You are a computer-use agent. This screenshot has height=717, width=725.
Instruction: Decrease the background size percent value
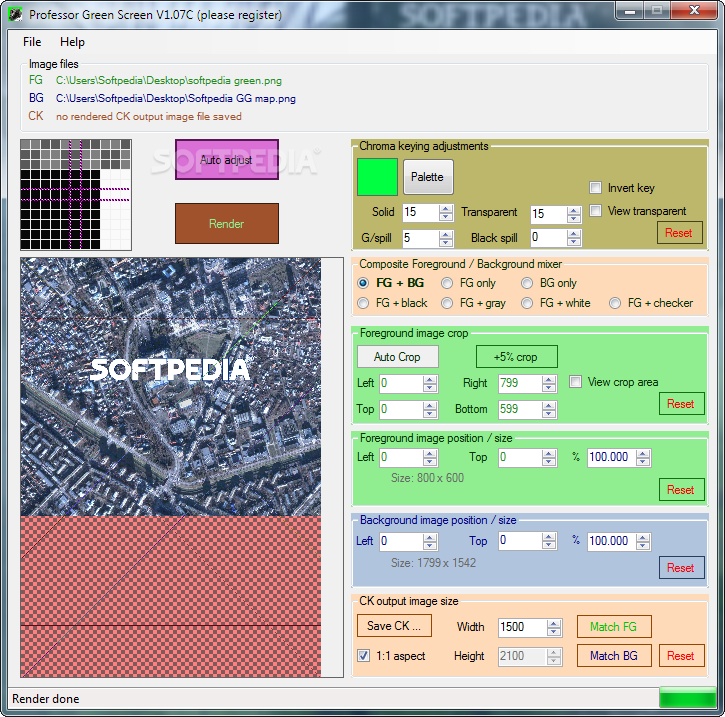click(643, 545)
